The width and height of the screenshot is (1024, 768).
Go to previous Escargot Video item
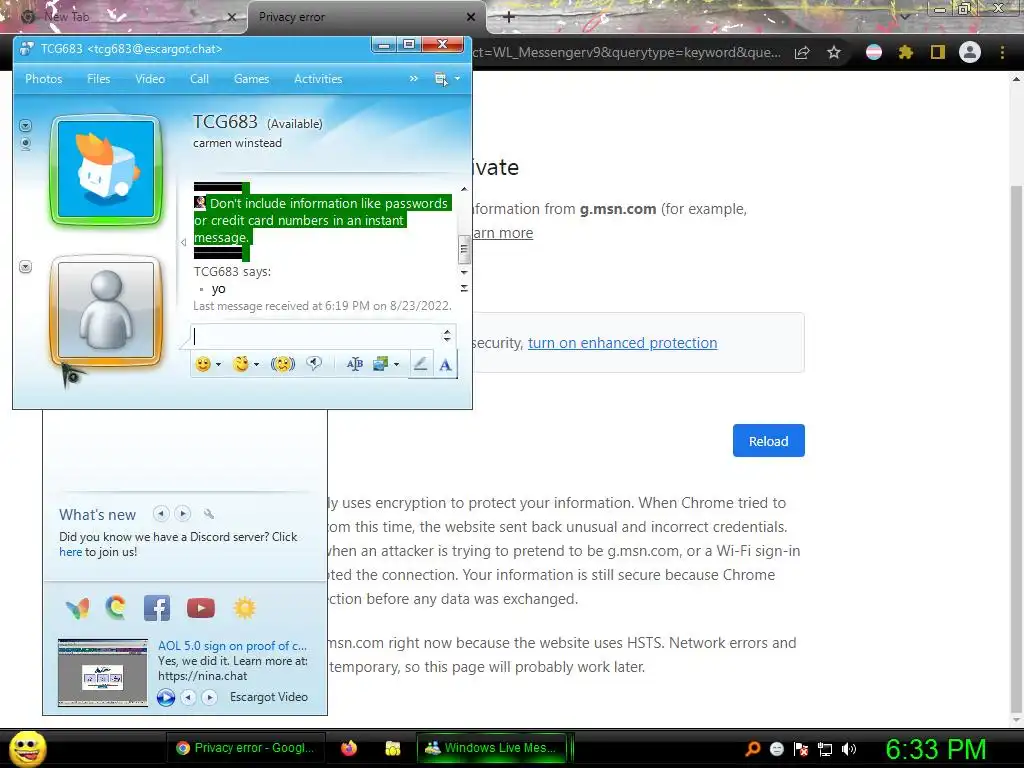[x=188, y=697]
